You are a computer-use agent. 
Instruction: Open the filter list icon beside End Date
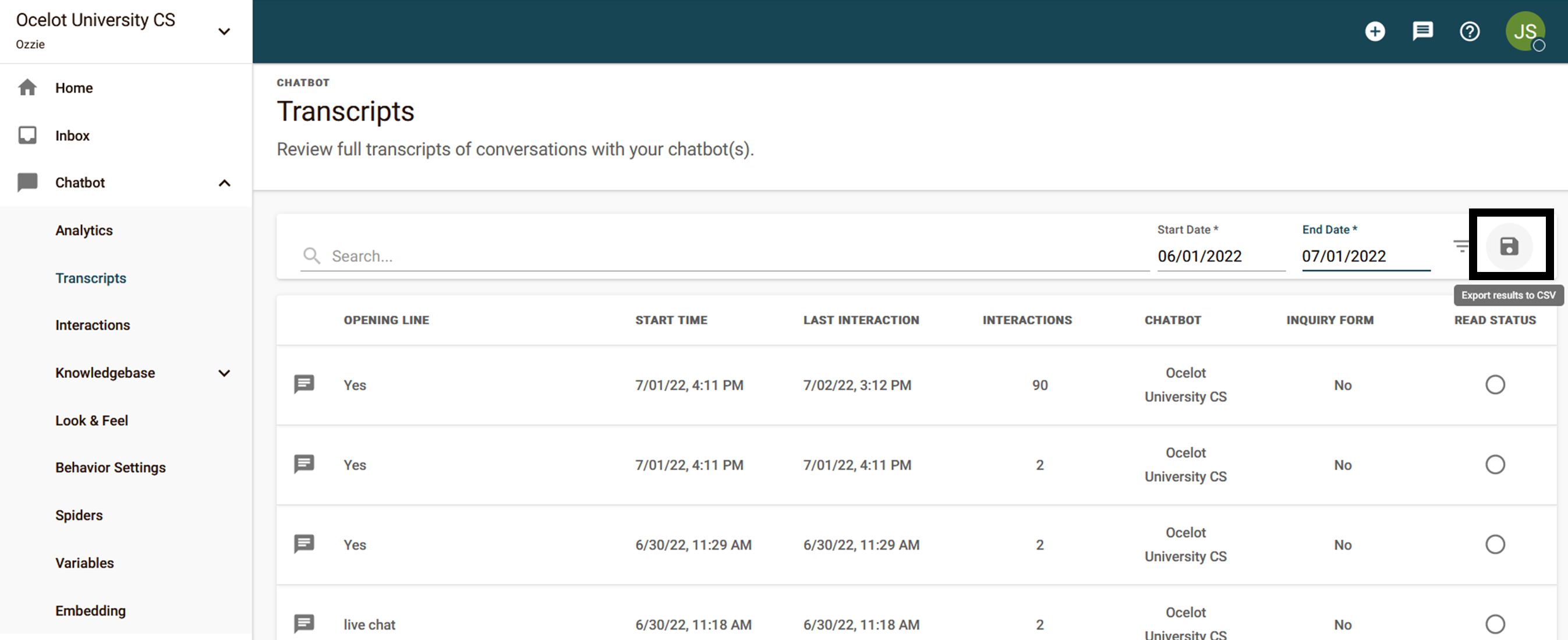click(x=1461, y=246)
